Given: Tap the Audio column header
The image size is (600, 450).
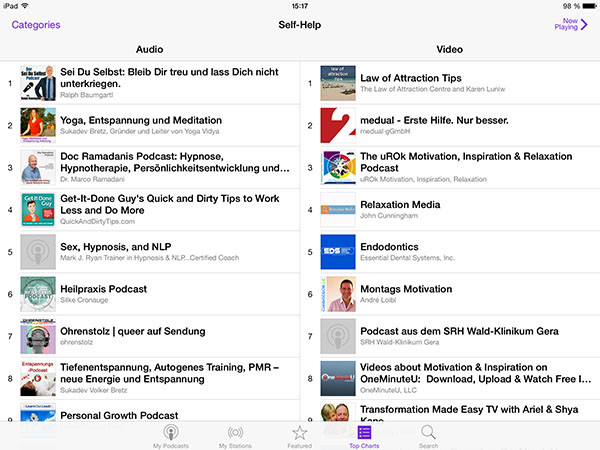Looking at the screenshot, I should [150, 49].
